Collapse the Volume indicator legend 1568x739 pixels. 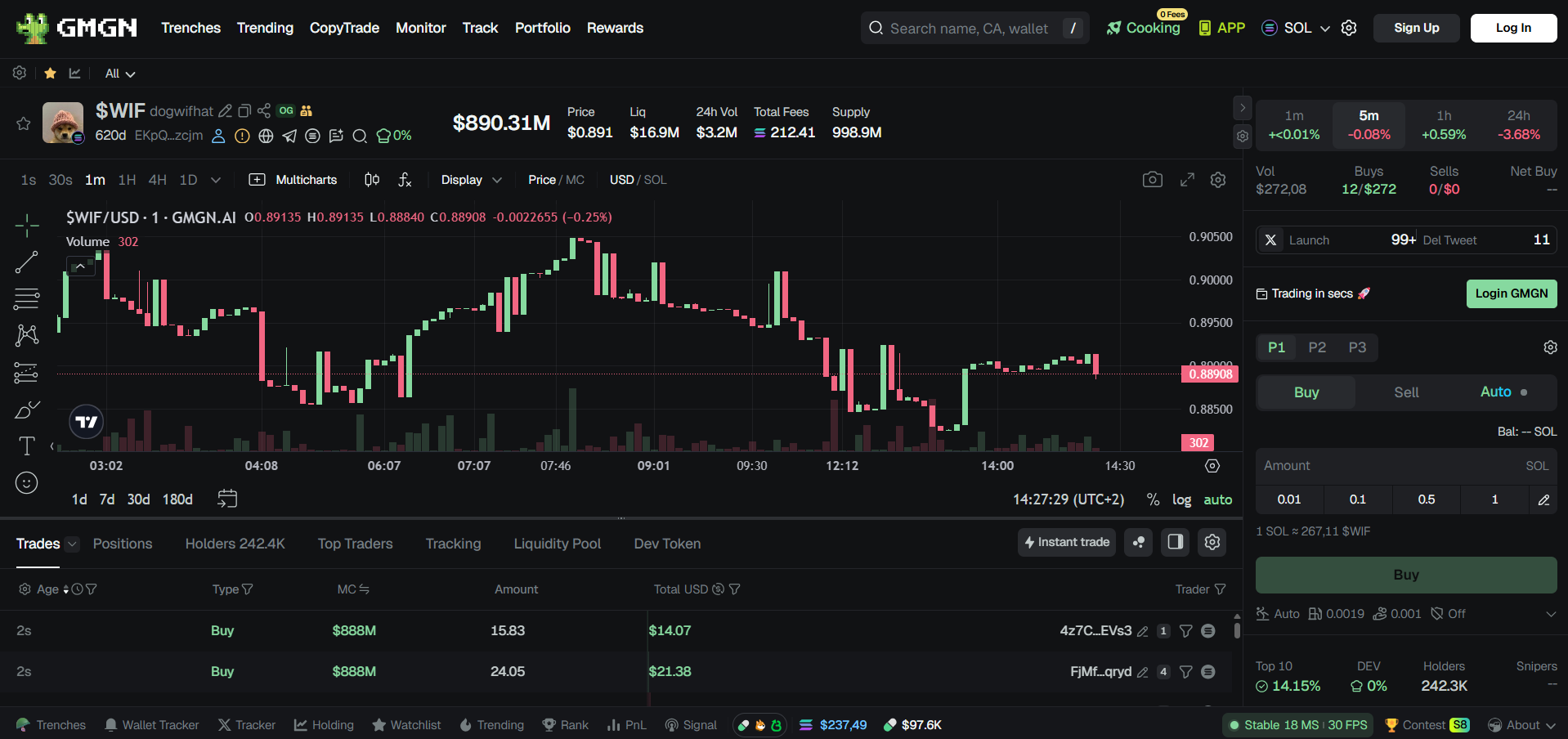(x=80, y=266)
